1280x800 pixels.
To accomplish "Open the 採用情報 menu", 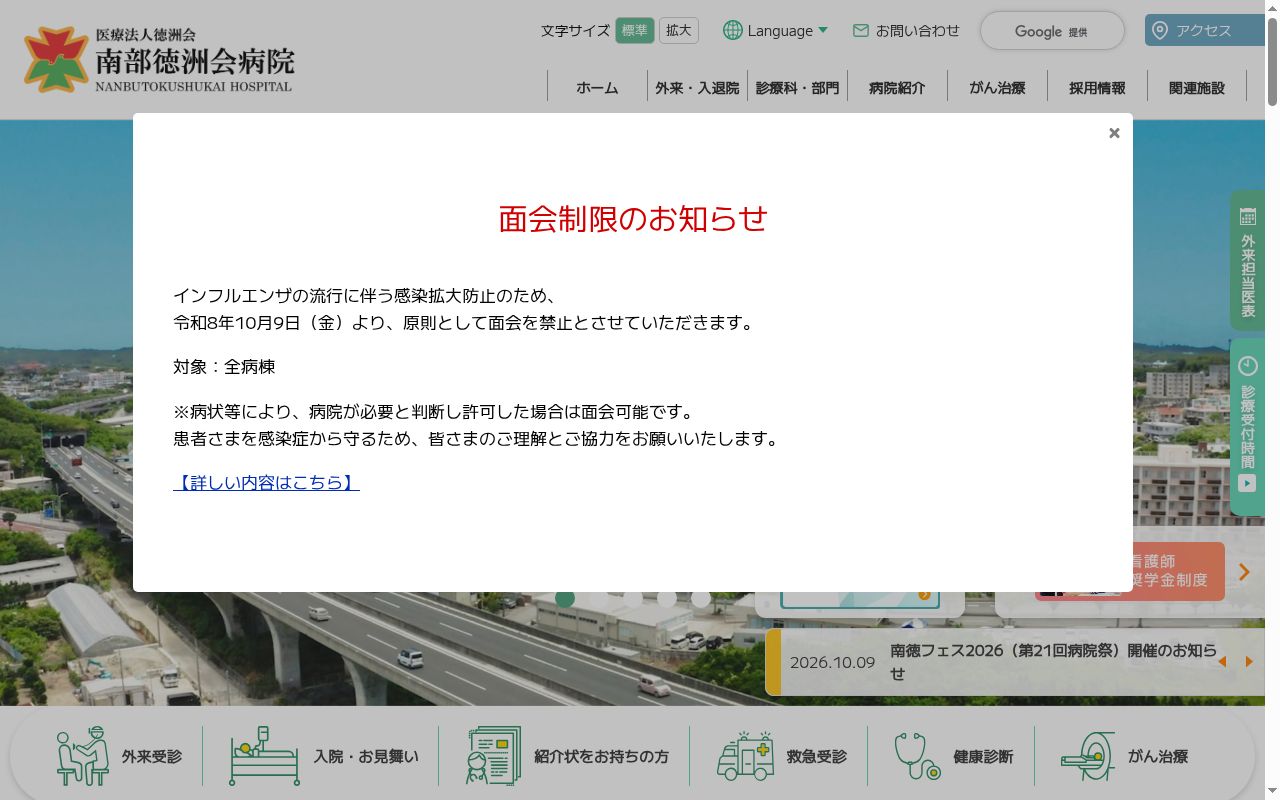I will 1097,88.
